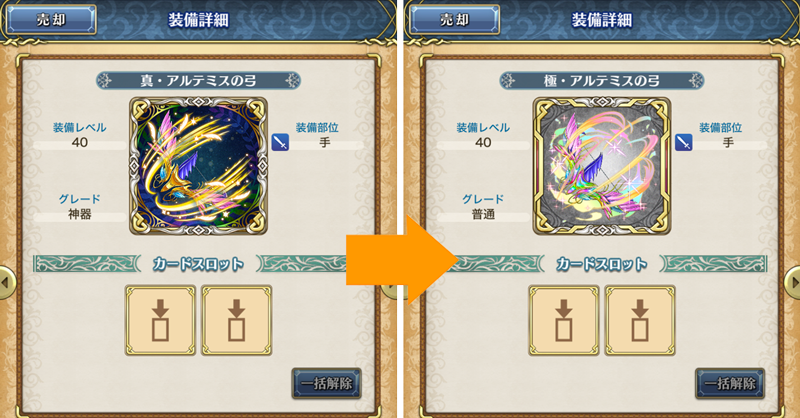Click sword icon beside 真・アルテミスの弓 image
This screenshot has height=418, width=800.
pyautogui.click(x=280, y=142)
